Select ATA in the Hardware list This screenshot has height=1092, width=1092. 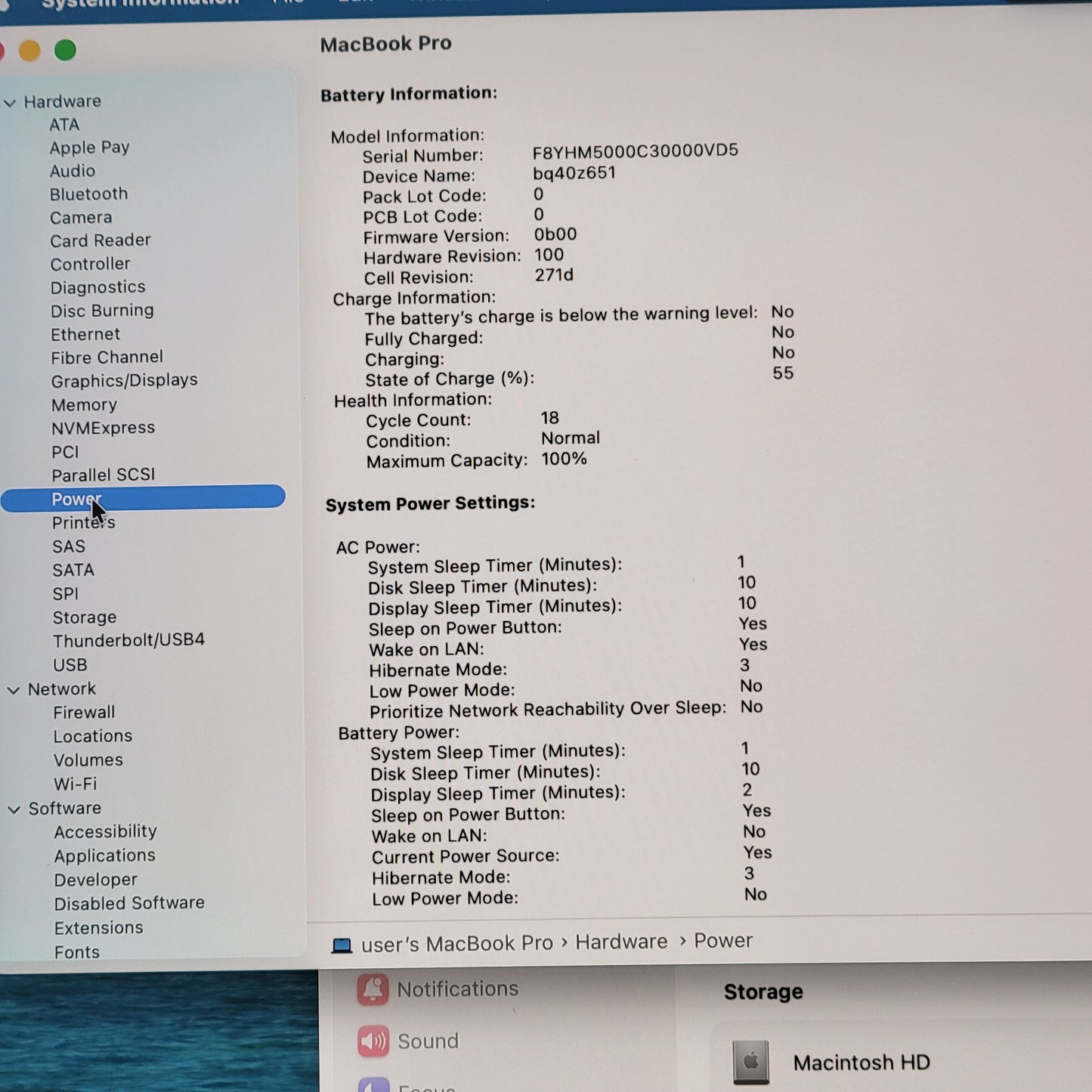pyautogui.click(x=64, y=125)
